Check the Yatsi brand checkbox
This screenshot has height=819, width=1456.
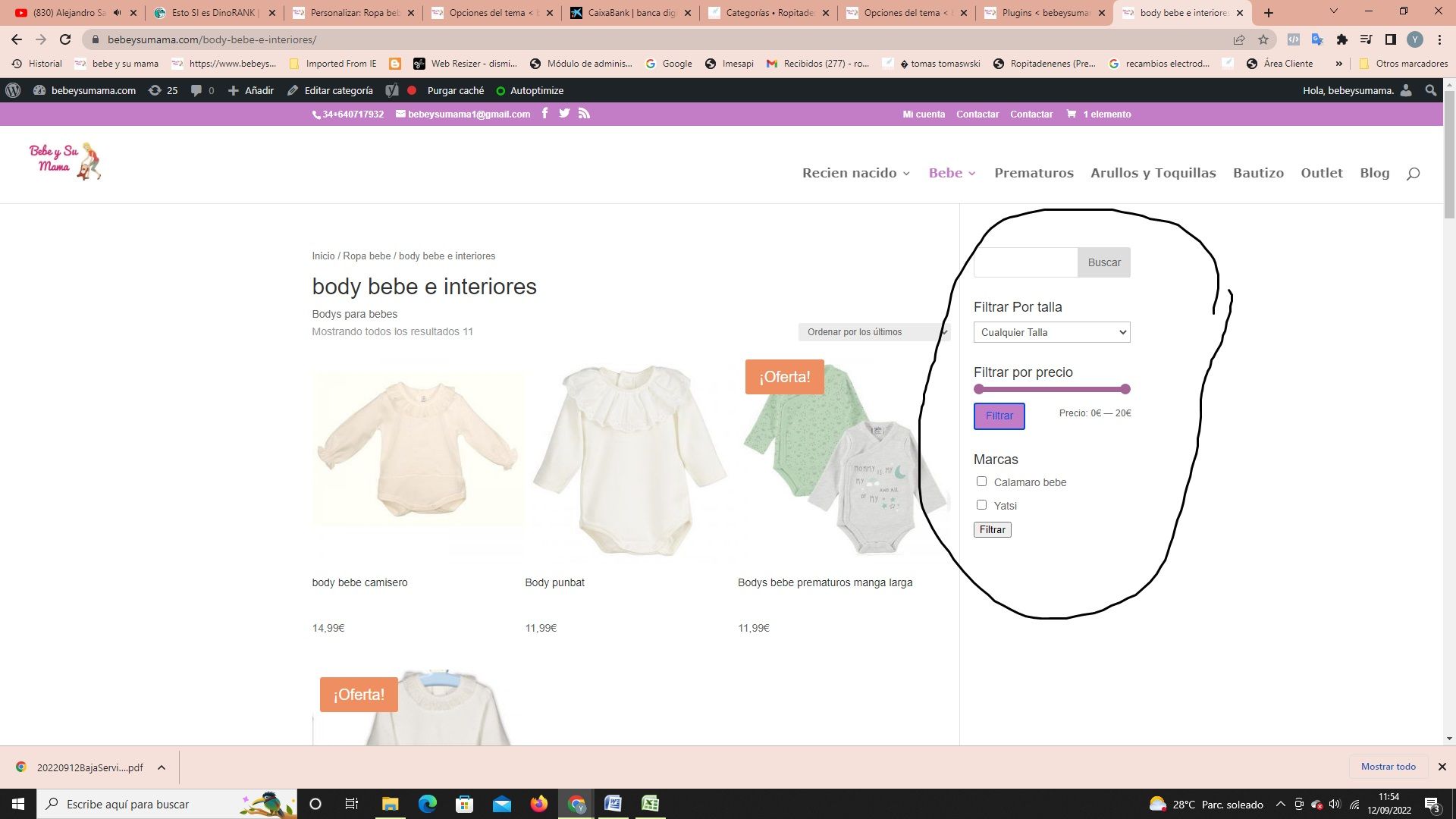[x=981, y=505]
